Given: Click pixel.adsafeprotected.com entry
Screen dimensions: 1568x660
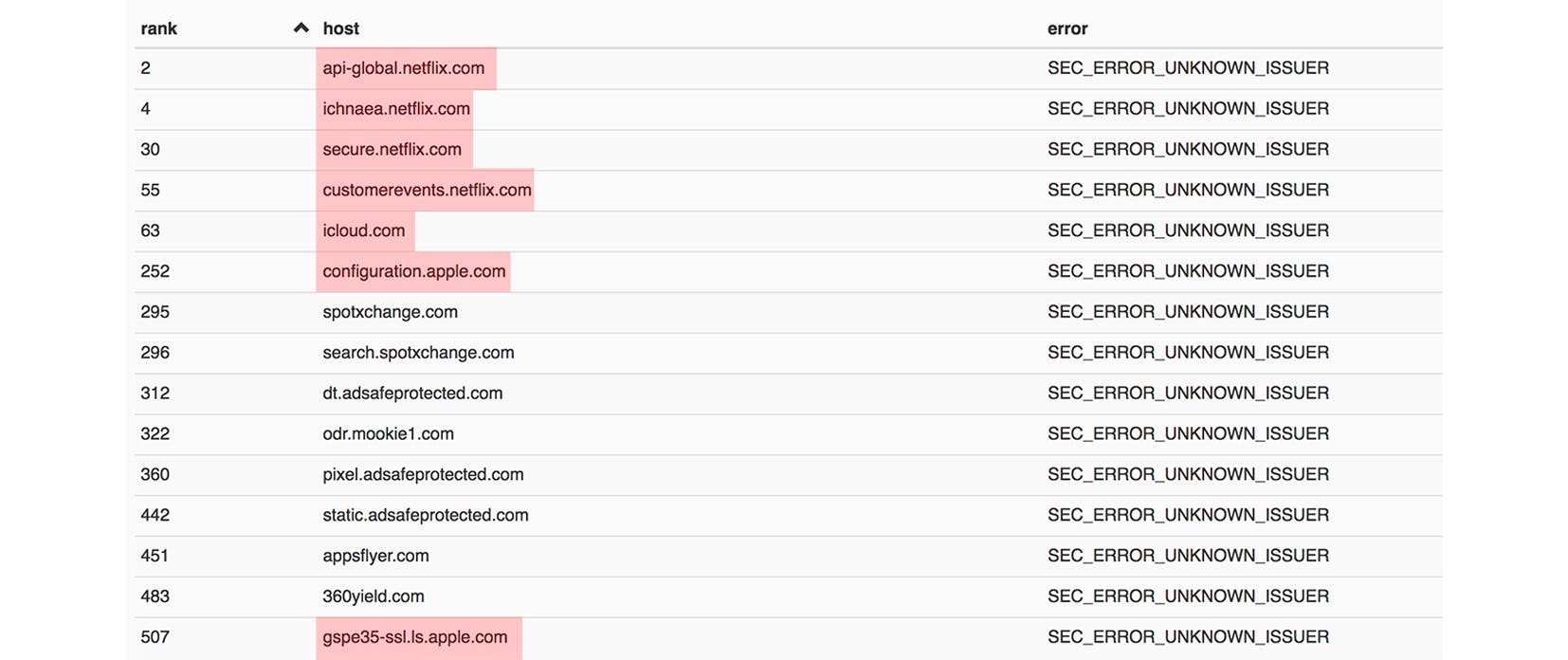Looking at the screenshot, I should click(423, 475).
